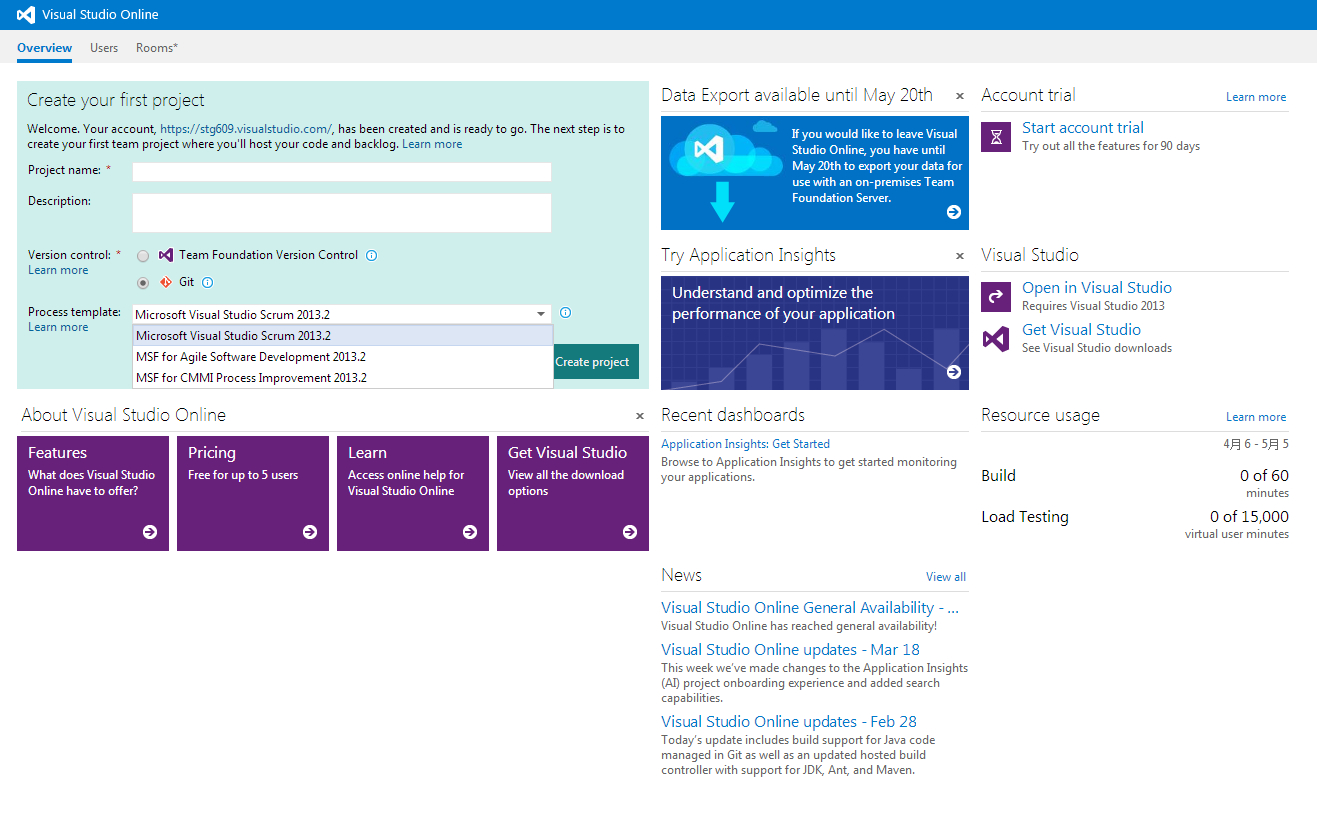Screen dimensions: 1317x826
Task: Click arrow icon on Data Export banner
Action: [954, 212]
